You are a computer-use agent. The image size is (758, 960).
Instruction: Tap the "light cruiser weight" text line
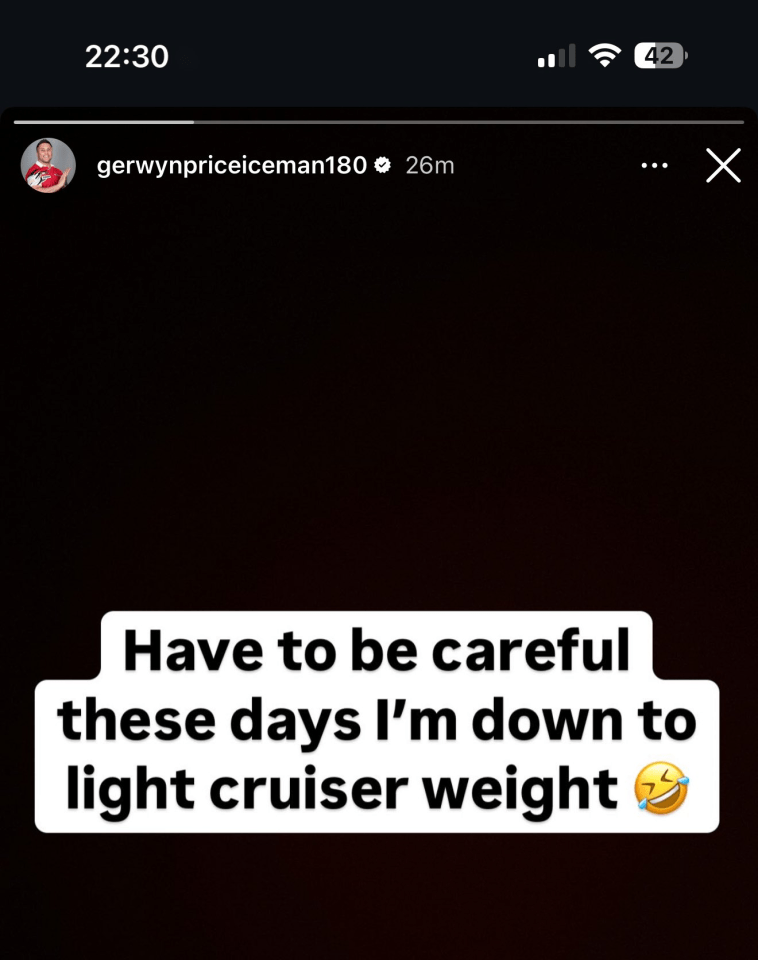(x=342, y=790)
